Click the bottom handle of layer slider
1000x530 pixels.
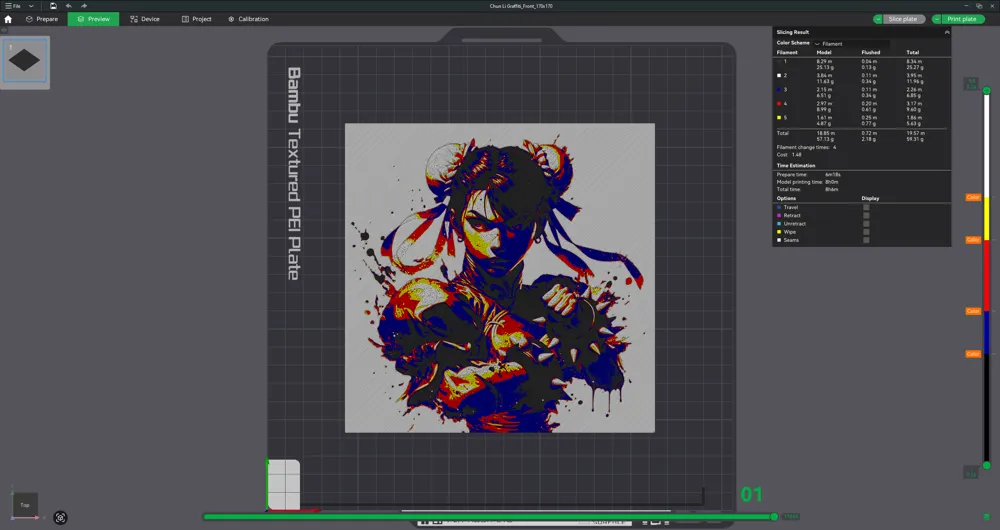click(987, 466)
